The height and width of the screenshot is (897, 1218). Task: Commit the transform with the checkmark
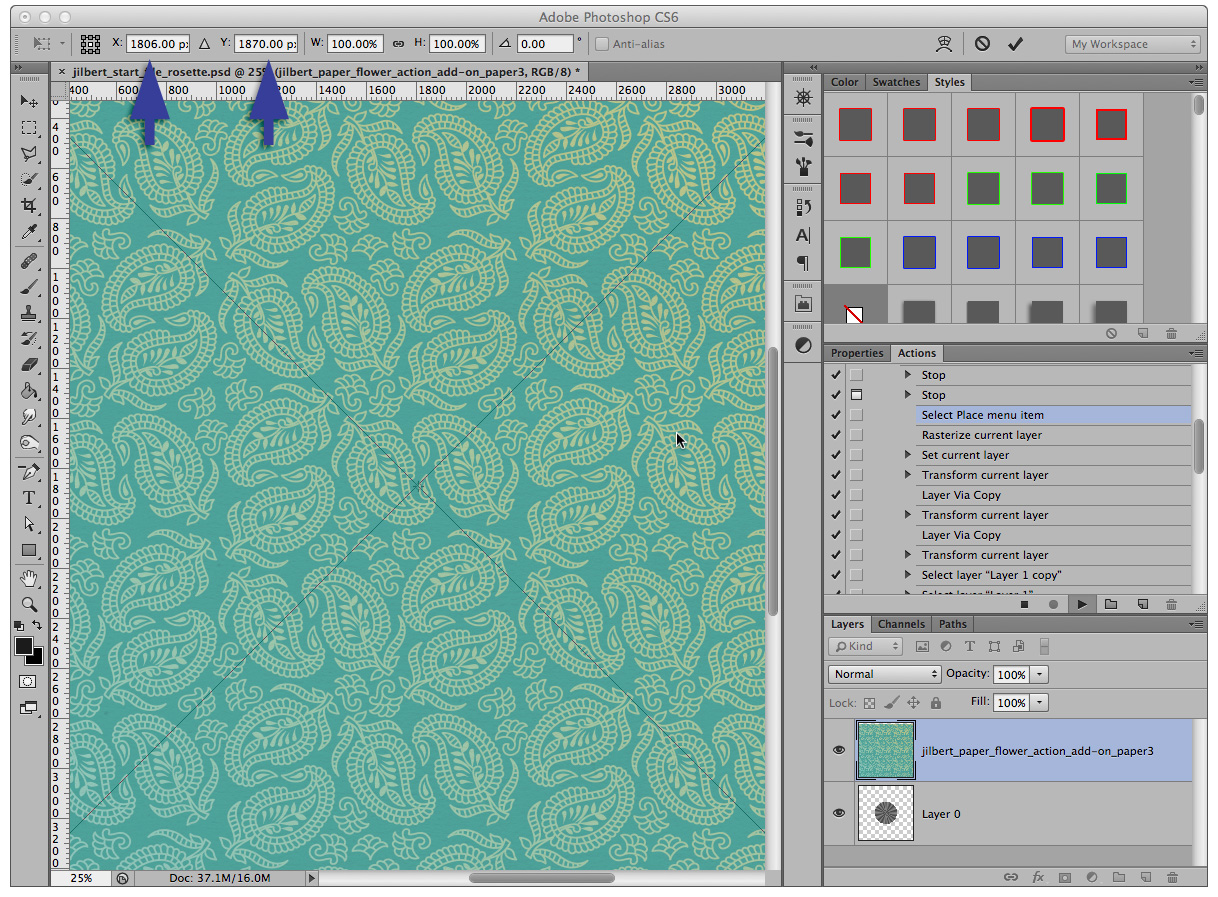coord(1015,44)
